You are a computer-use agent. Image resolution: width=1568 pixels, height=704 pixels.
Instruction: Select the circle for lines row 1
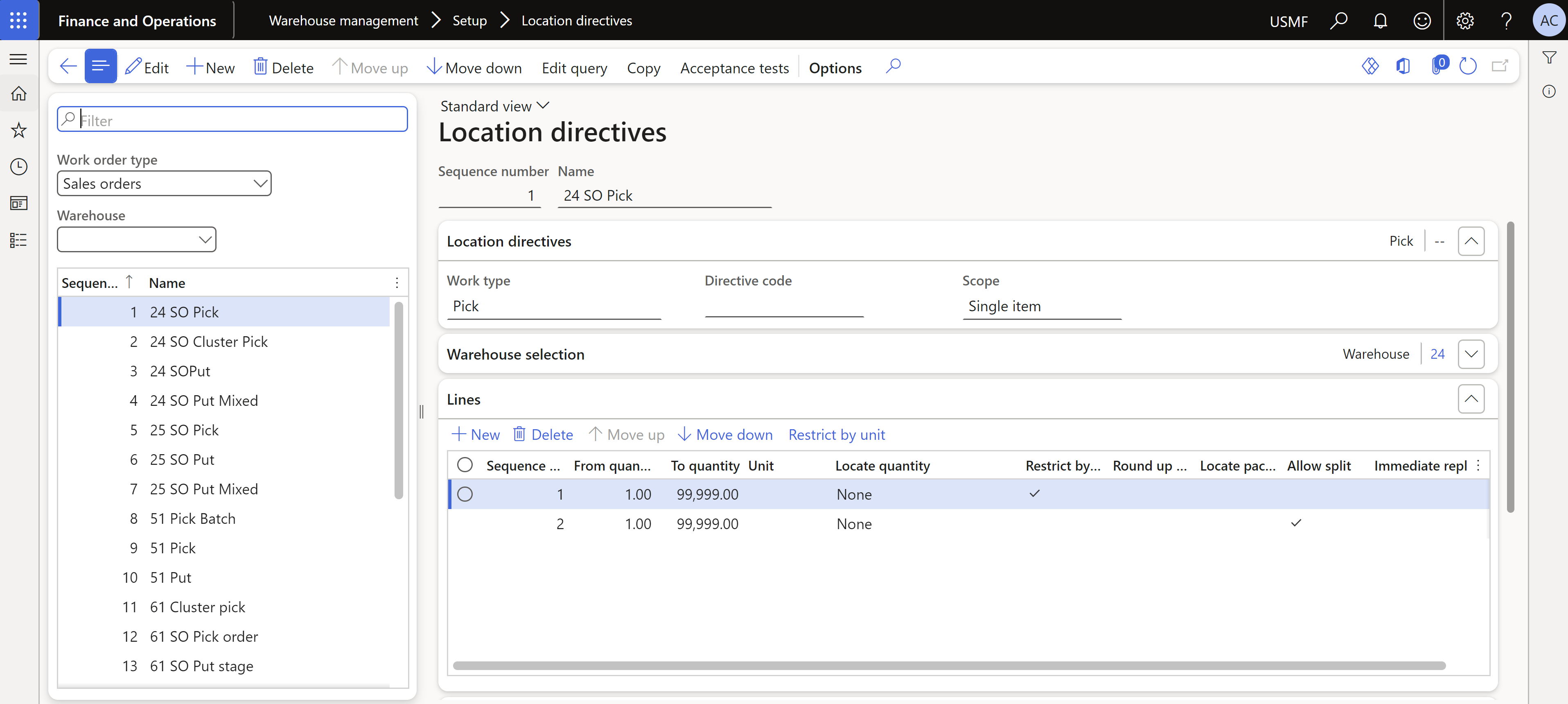tap(465, 494)
